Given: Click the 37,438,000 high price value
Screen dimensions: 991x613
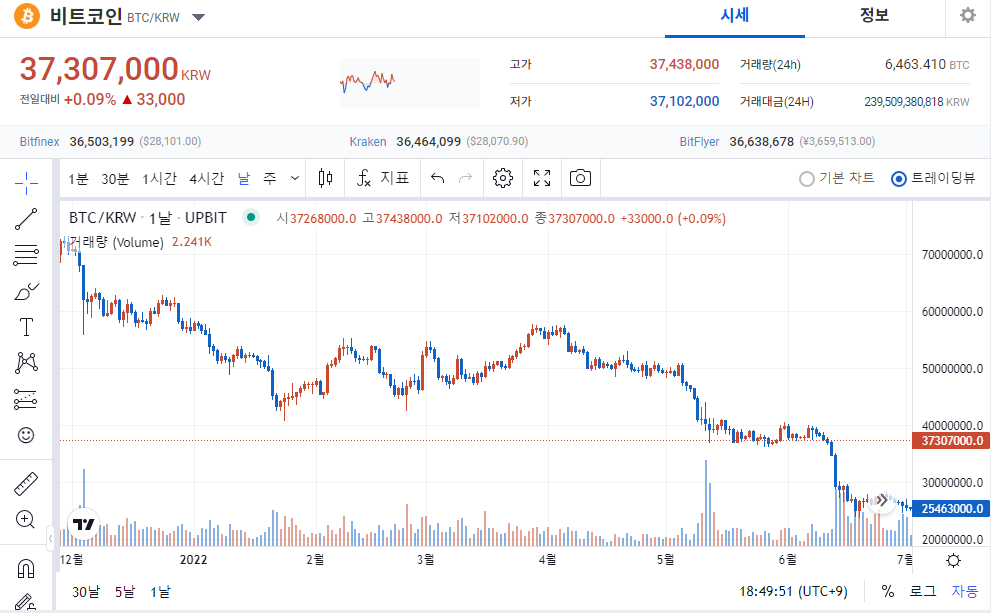Looking at the screenshot, I should [x=684, y=64].
